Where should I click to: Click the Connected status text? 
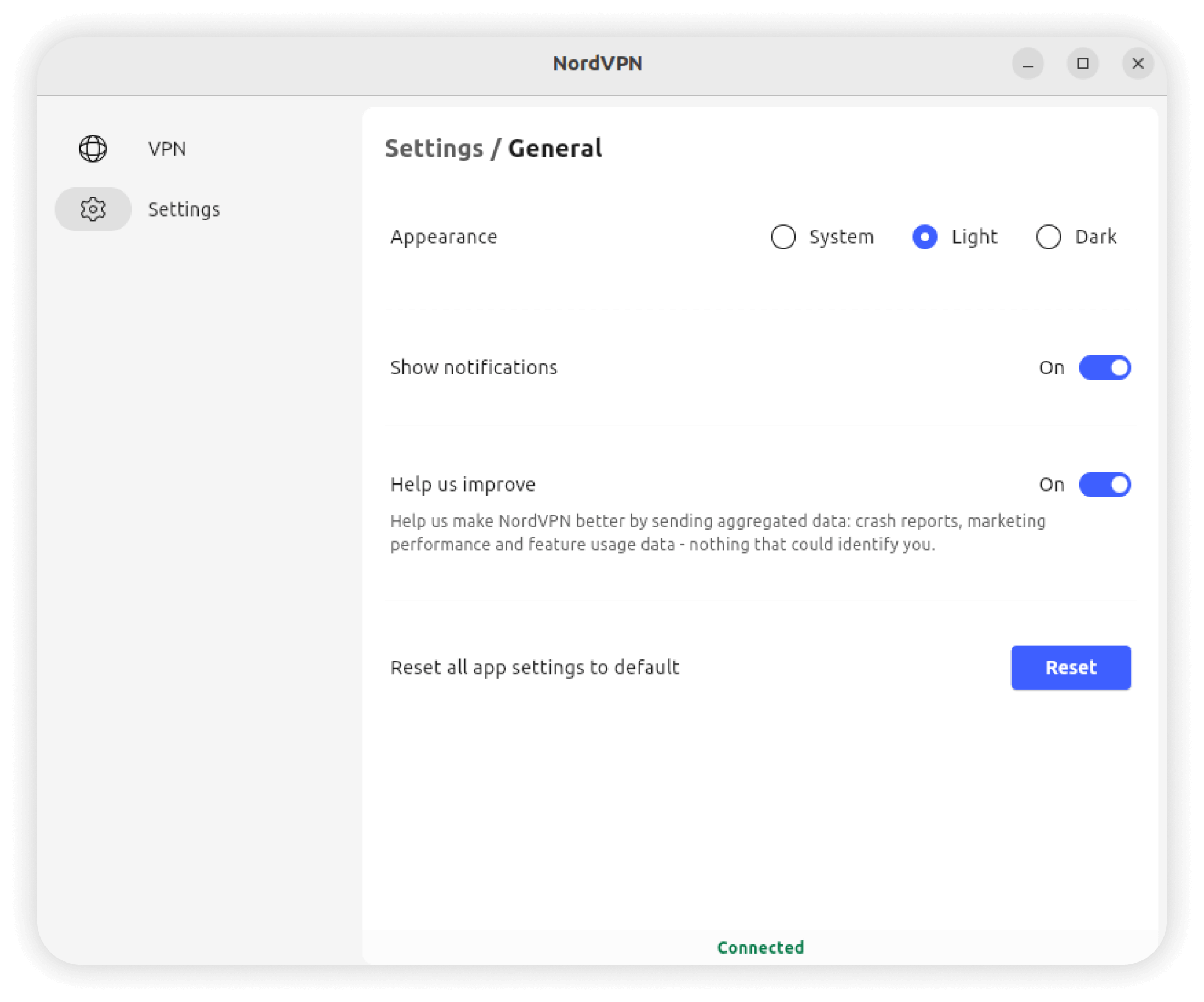point(760,947)
